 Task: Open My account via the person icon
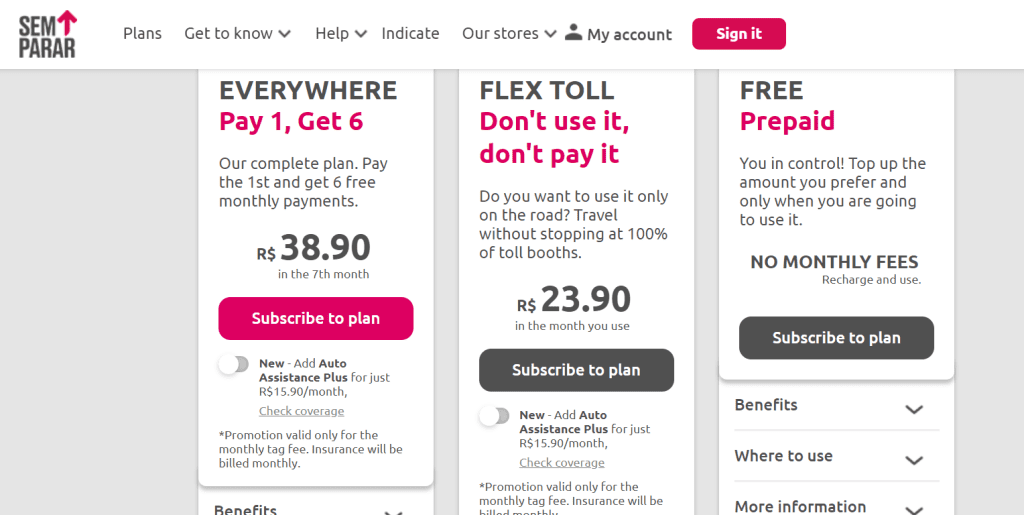[573, 32]
